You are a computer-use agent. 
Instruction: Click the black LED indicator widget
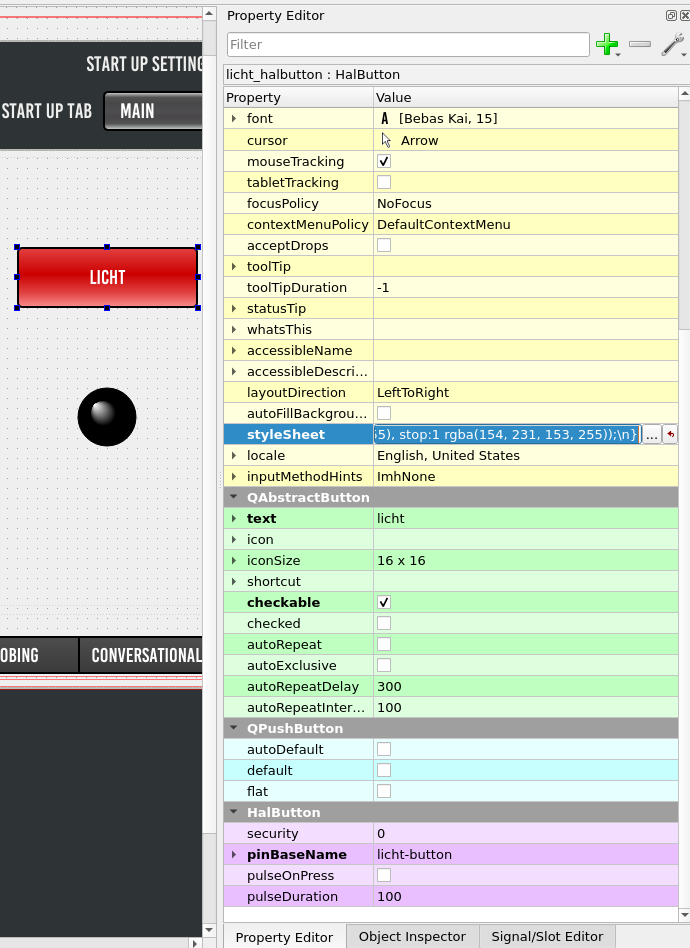pos(107,417)
